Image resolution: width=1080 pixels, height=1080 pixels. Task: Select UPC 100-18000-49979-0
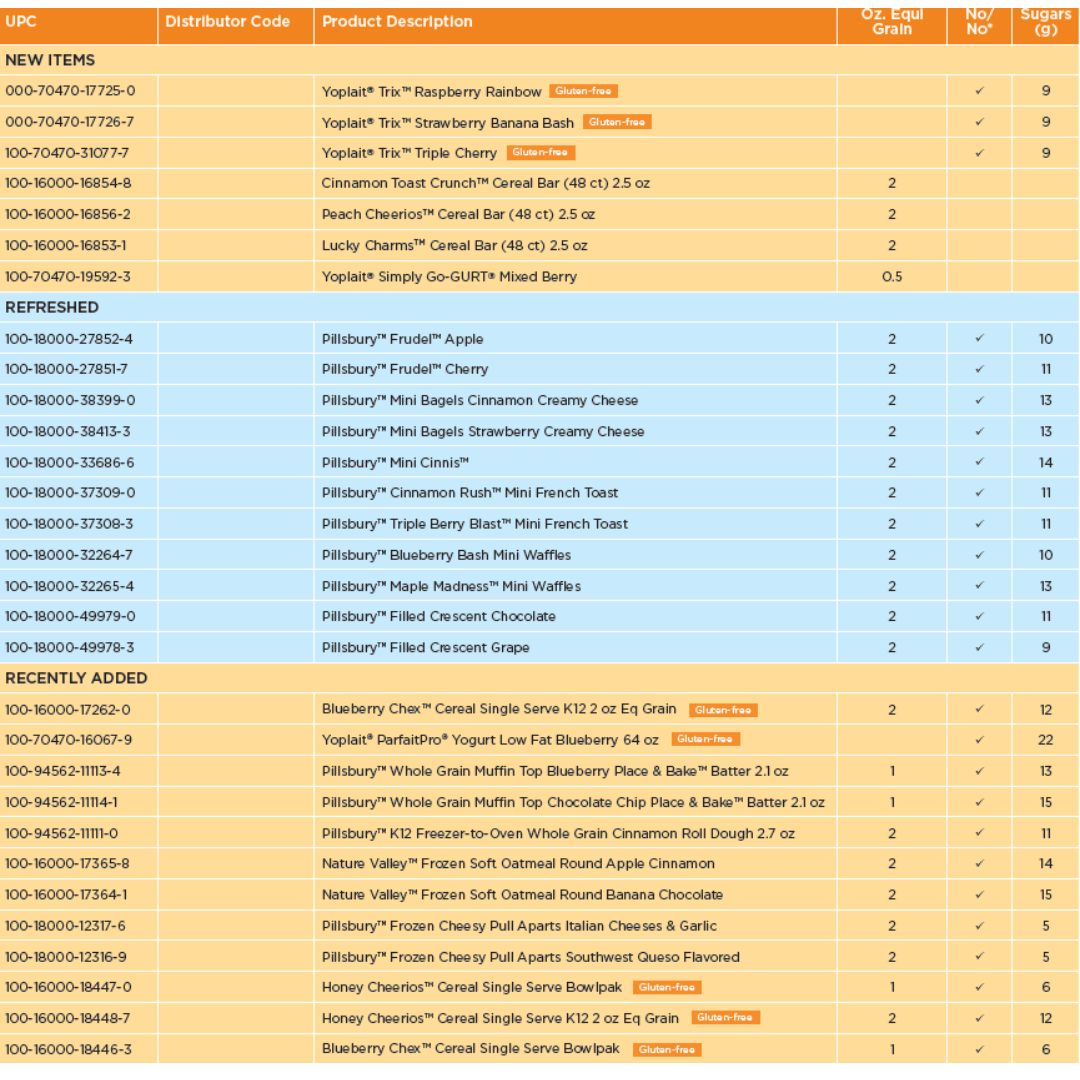[70, 616]
